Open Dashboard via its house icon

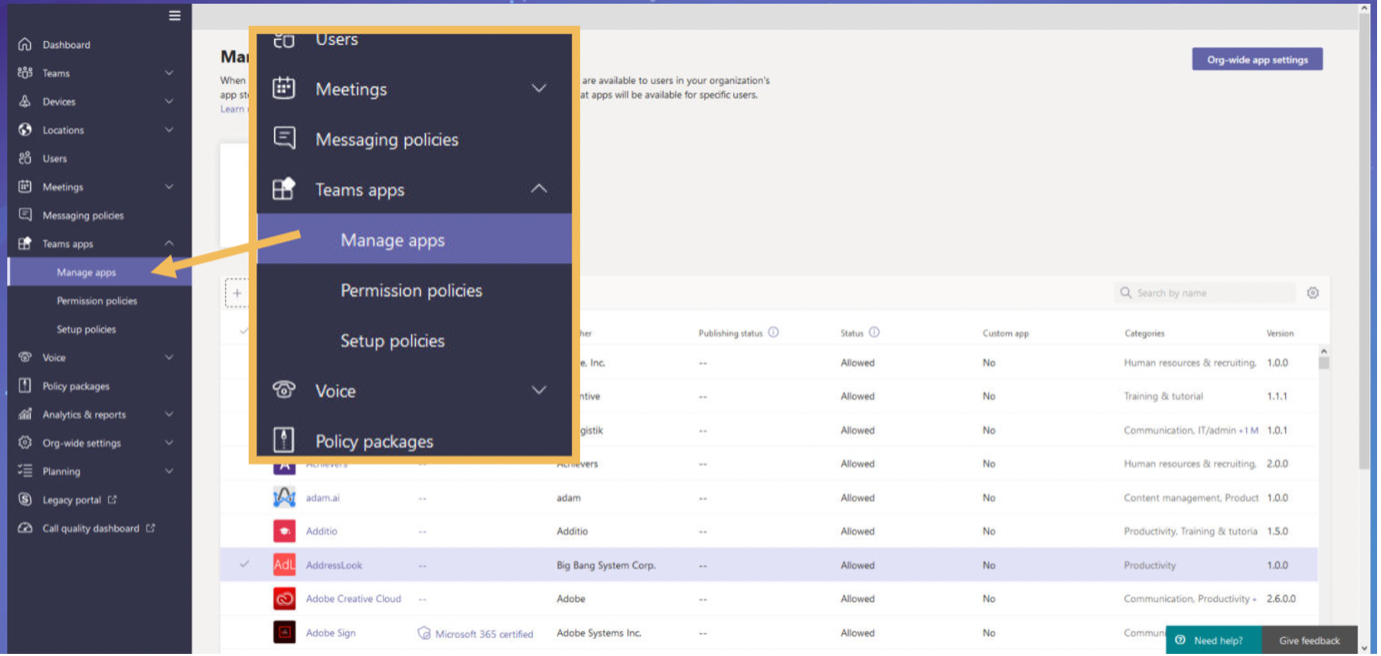[25, 45]
